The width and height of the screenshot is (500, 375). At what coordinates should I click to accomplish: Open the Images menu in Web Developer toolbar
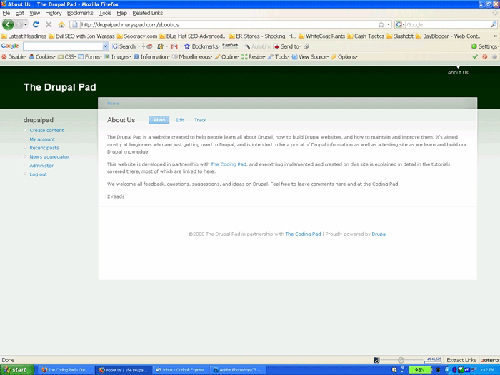click(117, 57)
